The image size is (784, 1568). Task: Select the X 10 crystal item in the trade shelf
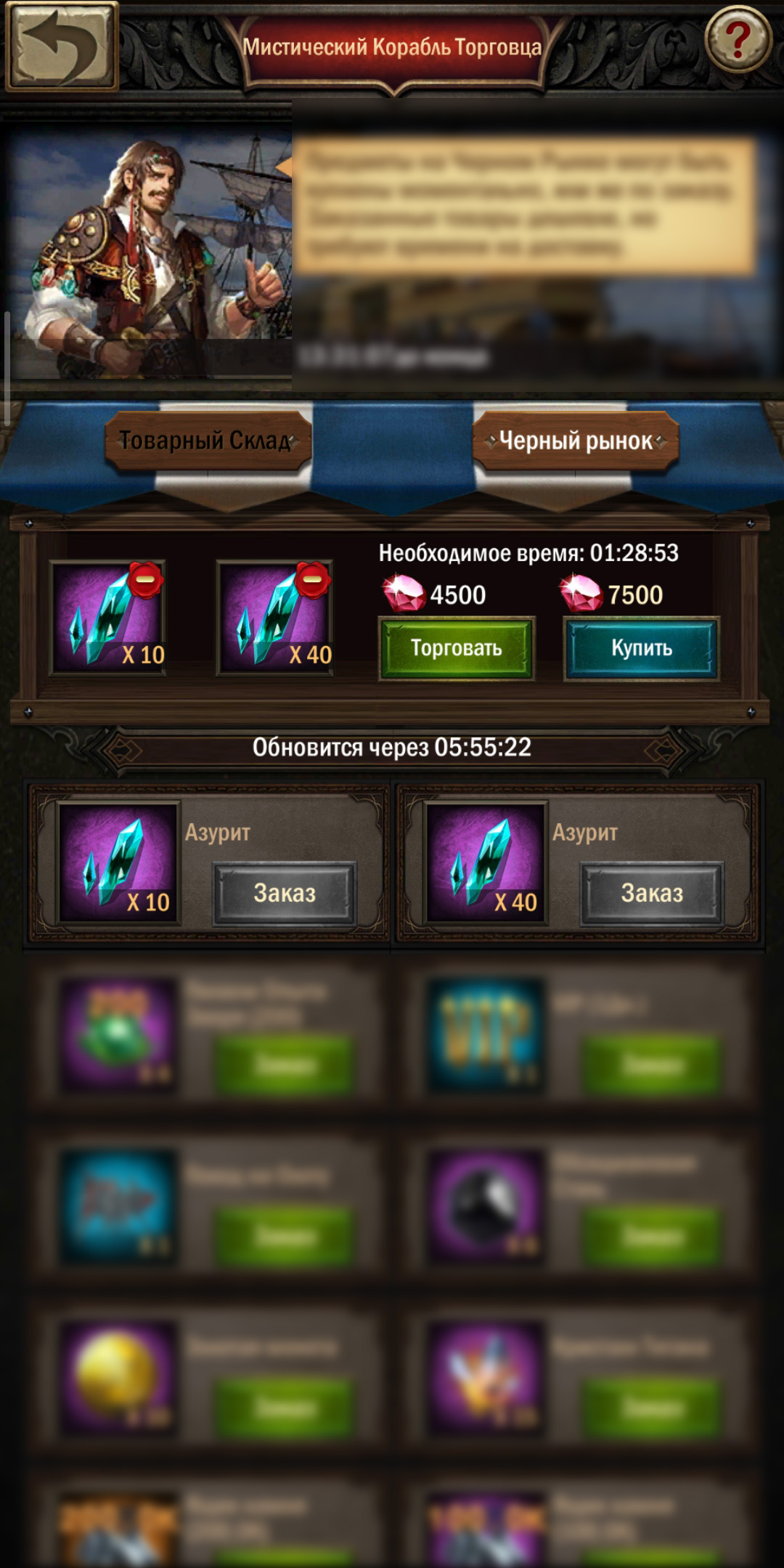click(x=107, y=618)
